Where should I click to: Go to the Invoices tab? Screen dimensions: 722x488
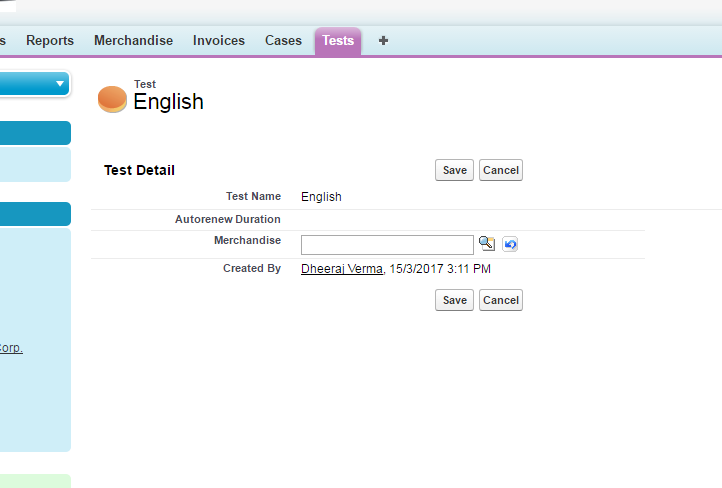click(218, 41)
